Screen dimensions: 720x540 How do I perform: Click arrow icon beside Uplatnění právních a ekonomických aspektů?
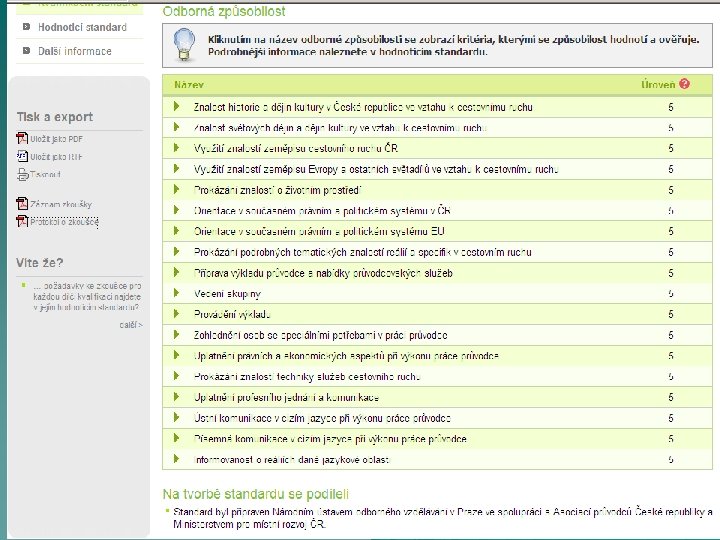click(x=177, y=355)
